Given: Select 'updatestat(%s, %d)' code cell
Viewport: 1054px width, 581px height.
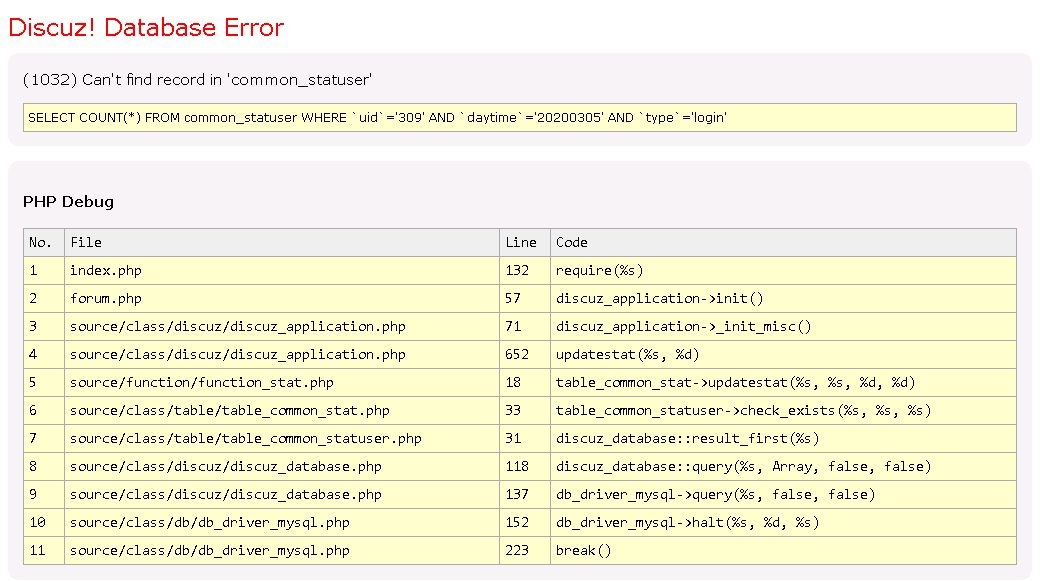Looking at the screenshot, I should click(783, 354).
